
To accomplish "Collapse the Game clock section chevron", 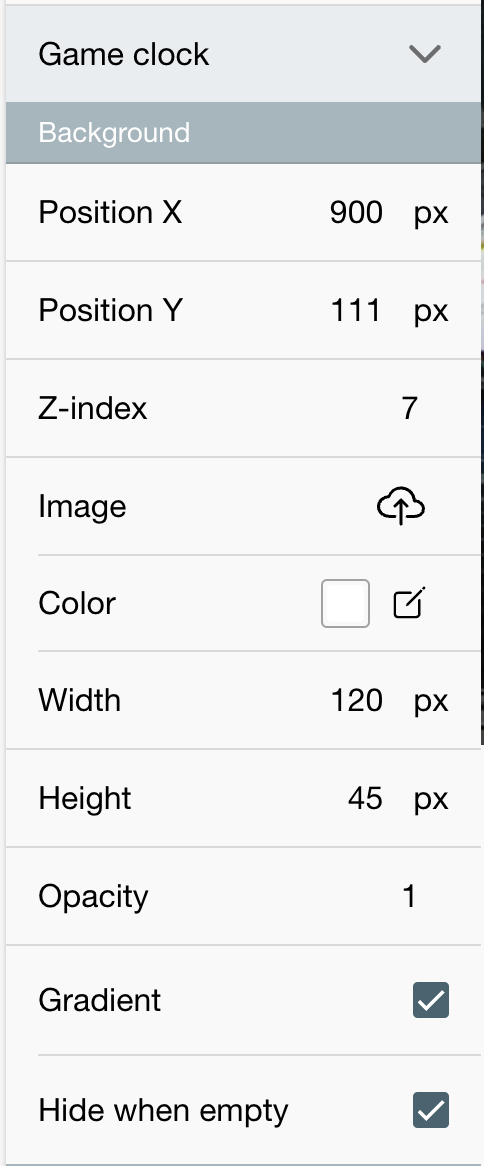I will 425,54.
